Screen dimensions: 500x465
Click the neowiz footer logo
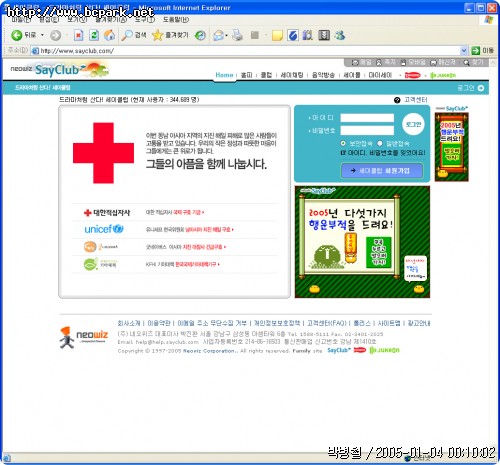[x=84, y=337]
